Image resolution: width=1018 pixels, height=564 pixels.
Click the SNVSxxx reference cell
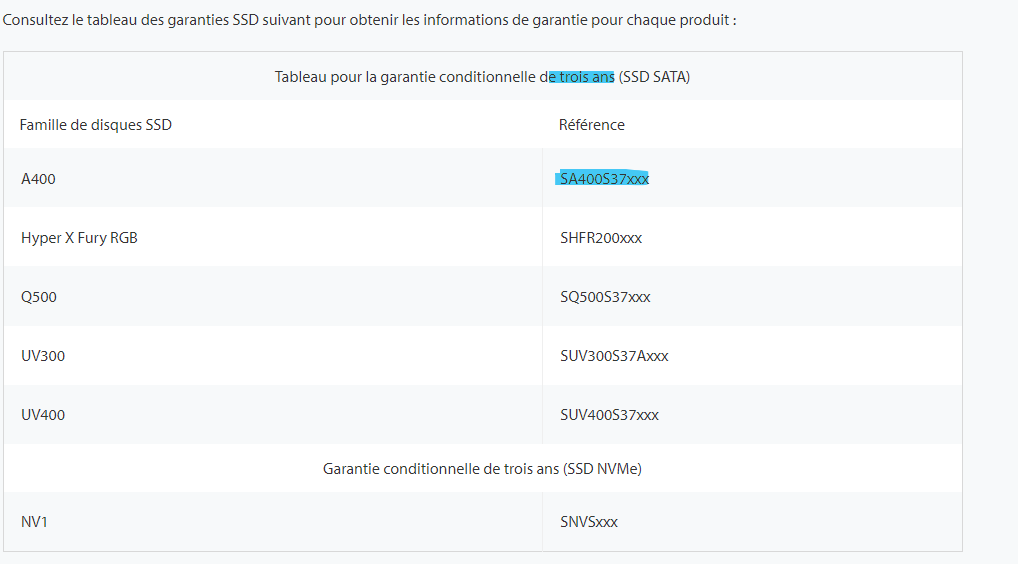(589, 522)
